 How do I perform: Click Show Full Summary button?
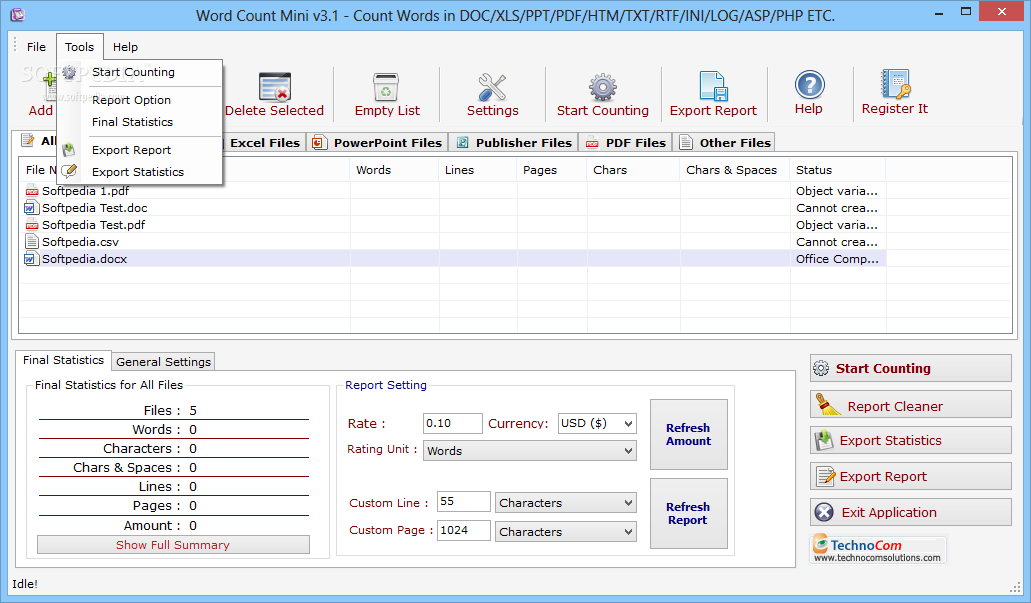tap(173, 544)
